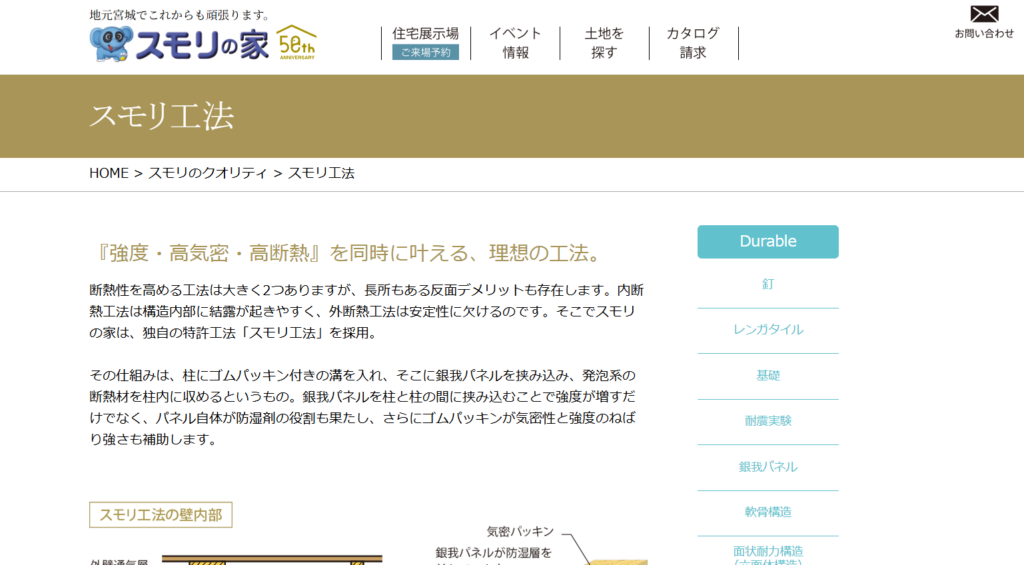Open スモリのクオリティ breadcrumb link
The width and height of the screenshot is (1024, 565).
208,173
